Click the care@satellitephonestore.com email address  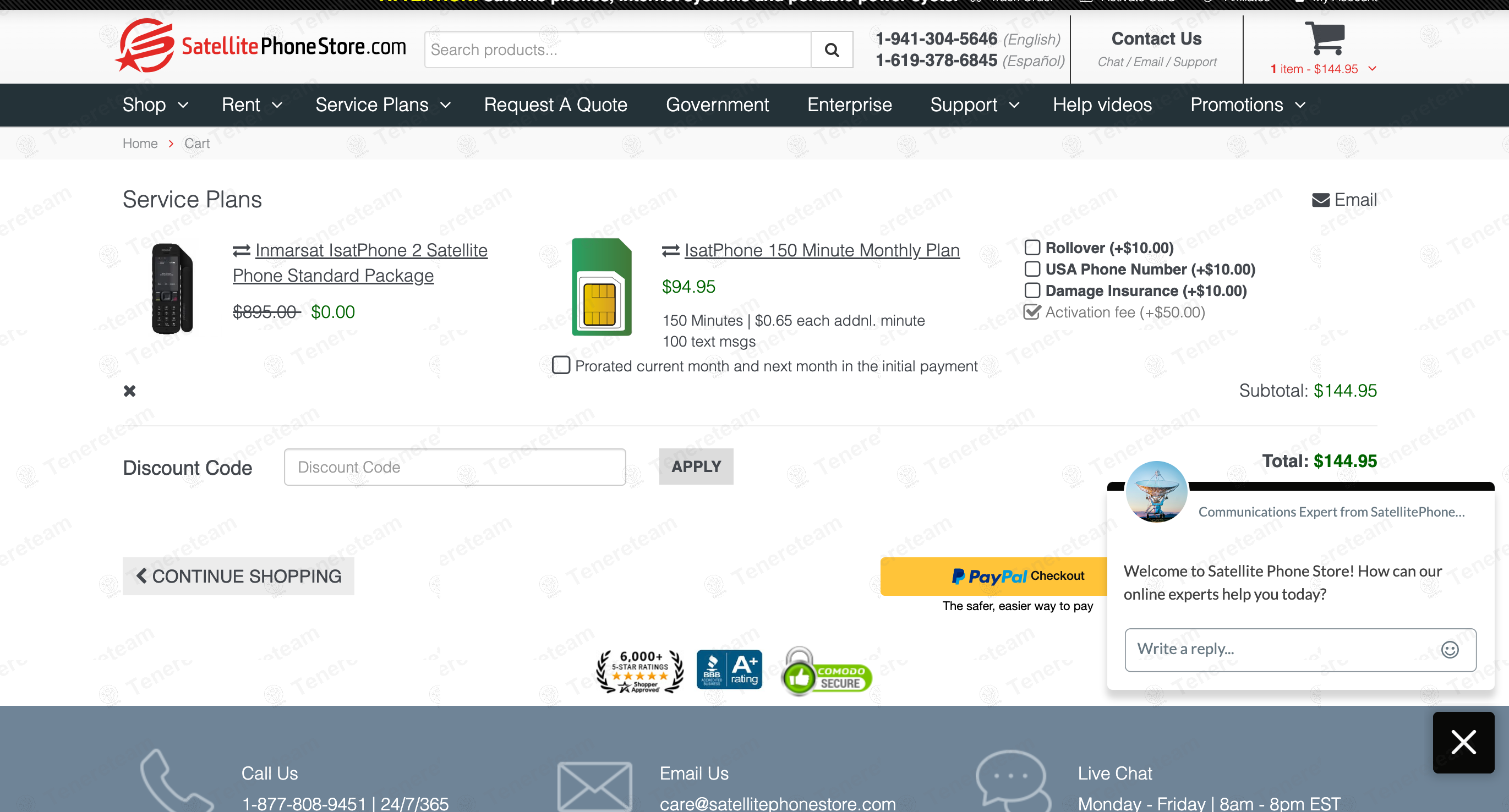pos(778,803)
